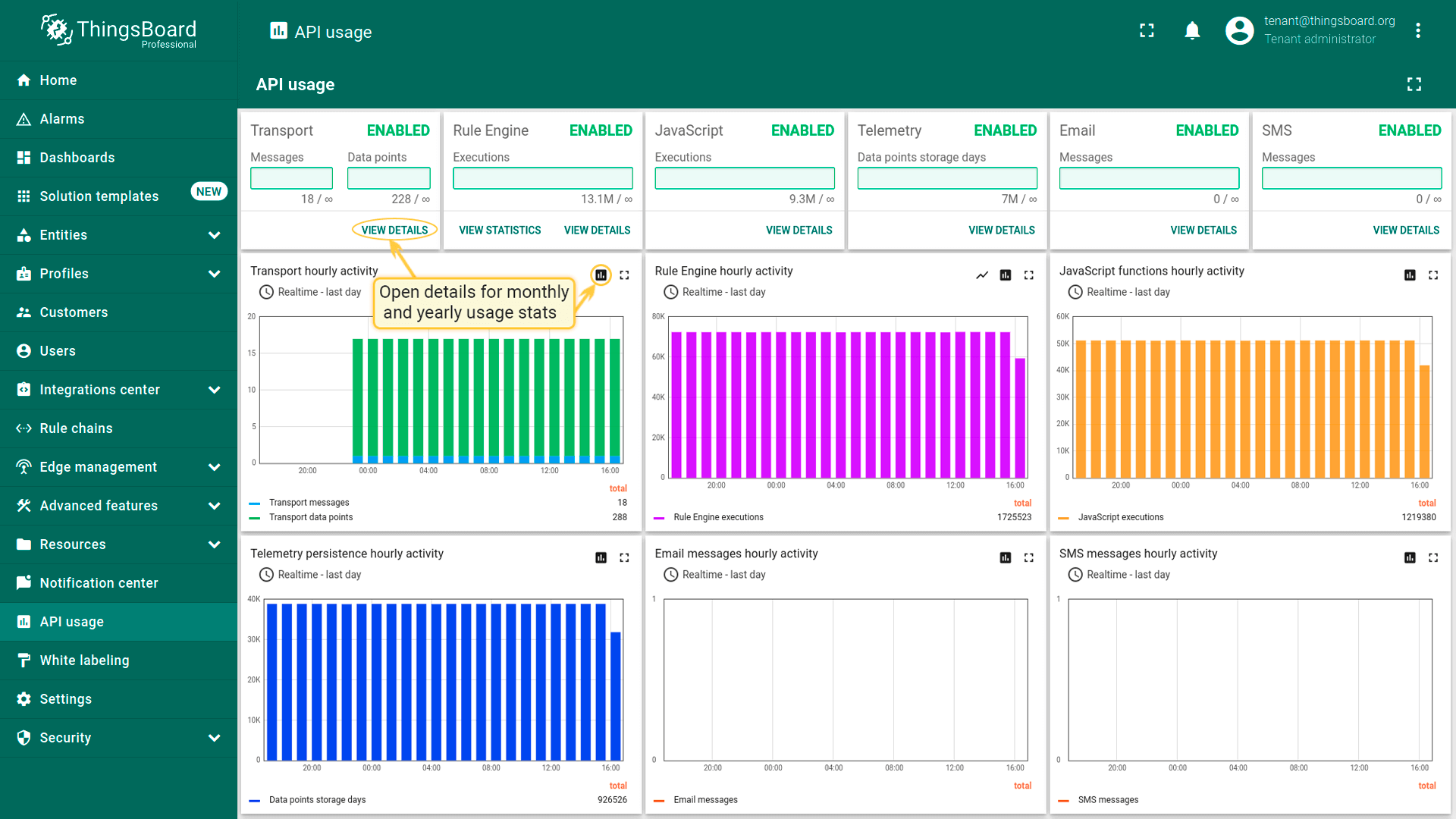Expand Transport hourly activity widget fullscreen
The image size is (1456, 819).
point(624,275)
